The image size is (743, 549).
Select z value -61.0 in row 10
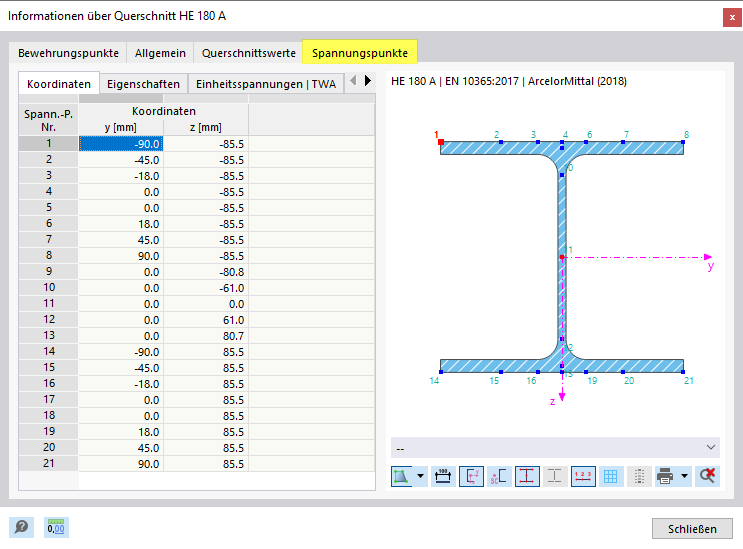tap(206, 288)
